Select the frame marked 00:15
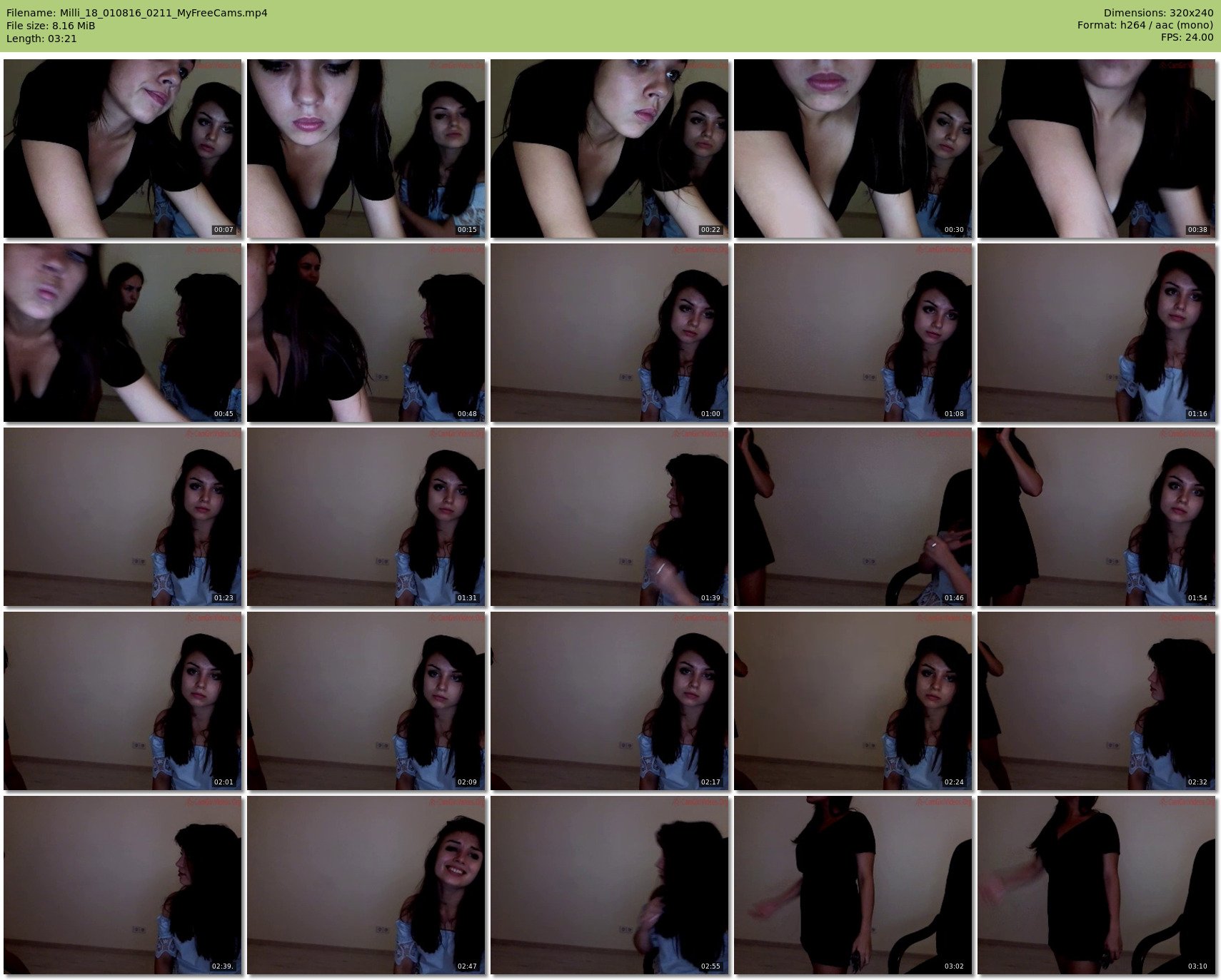This screenshot has height=980, width=1221. coord(366,148)
